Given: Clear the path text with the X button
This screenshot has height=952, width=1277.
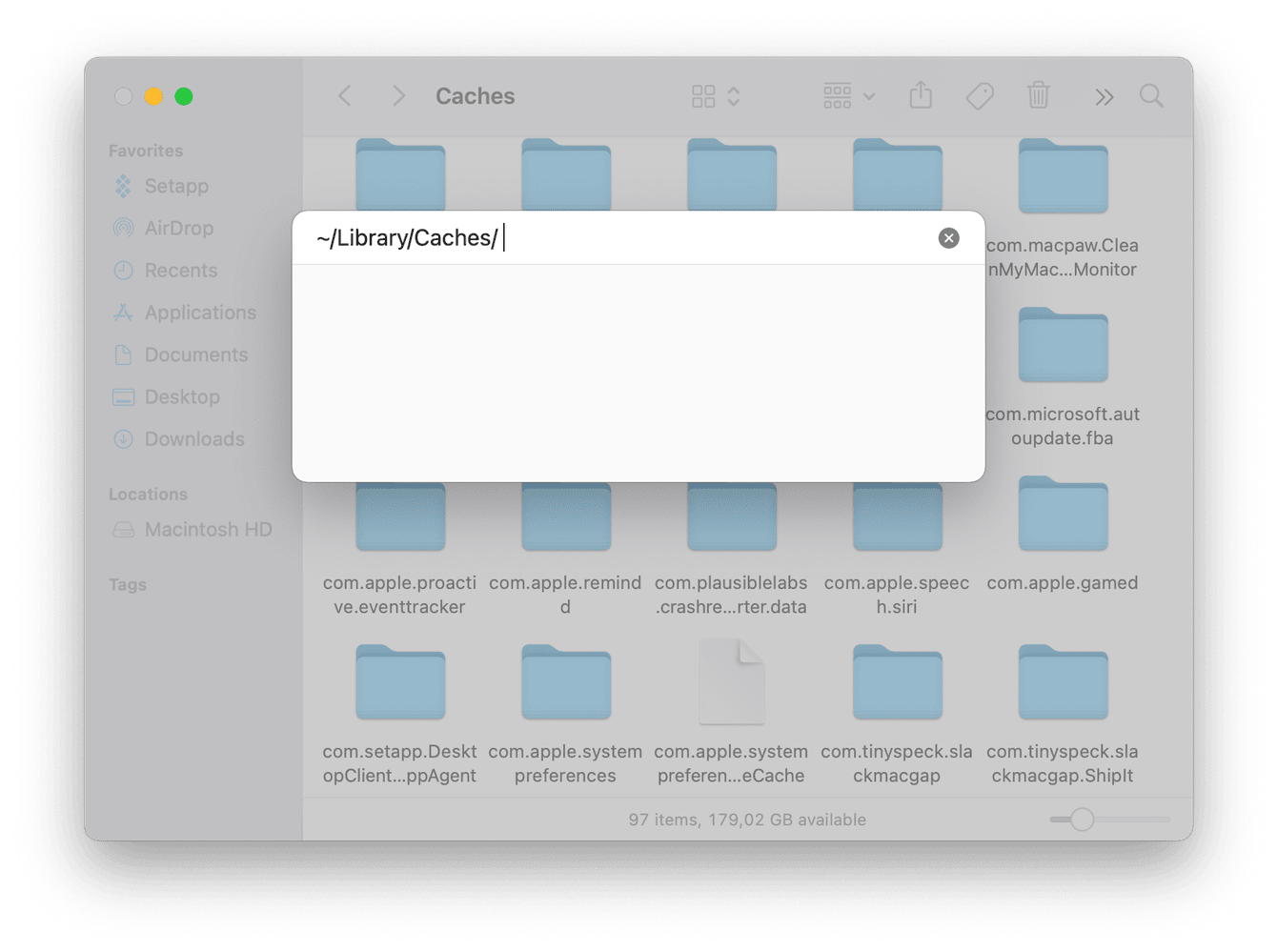Looking at the screenshot, I should [x=948, y=237].
